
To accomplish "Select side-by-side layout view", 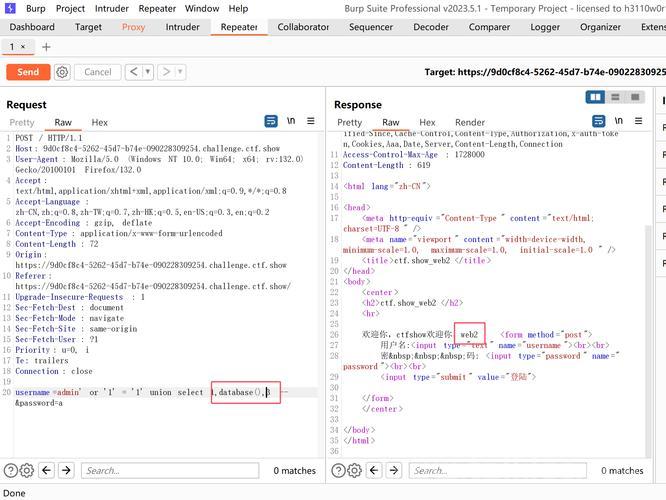I will tap(595, 97).
